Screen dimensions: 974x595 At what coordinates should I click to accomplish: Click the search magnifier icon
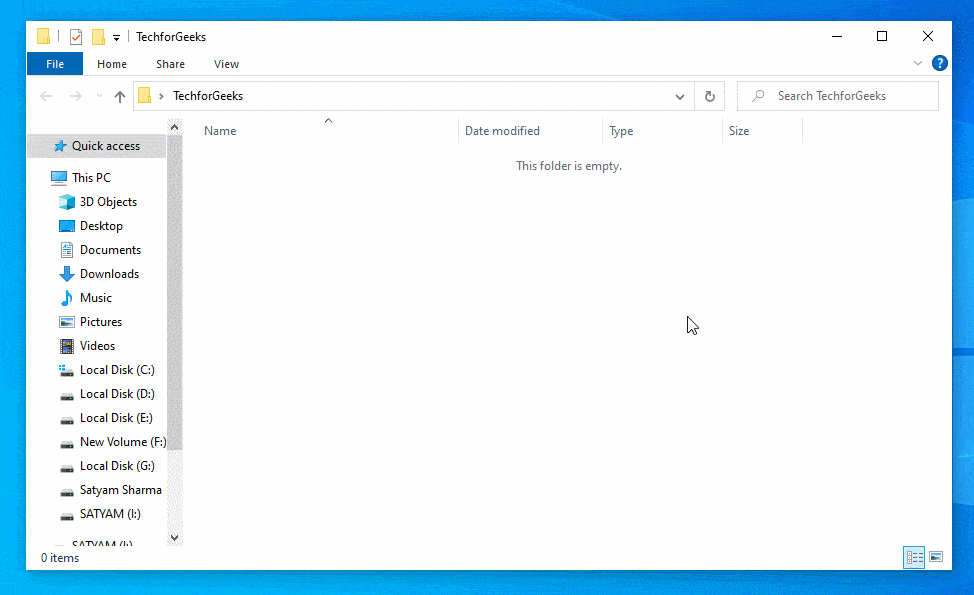(x=758, y=96)
